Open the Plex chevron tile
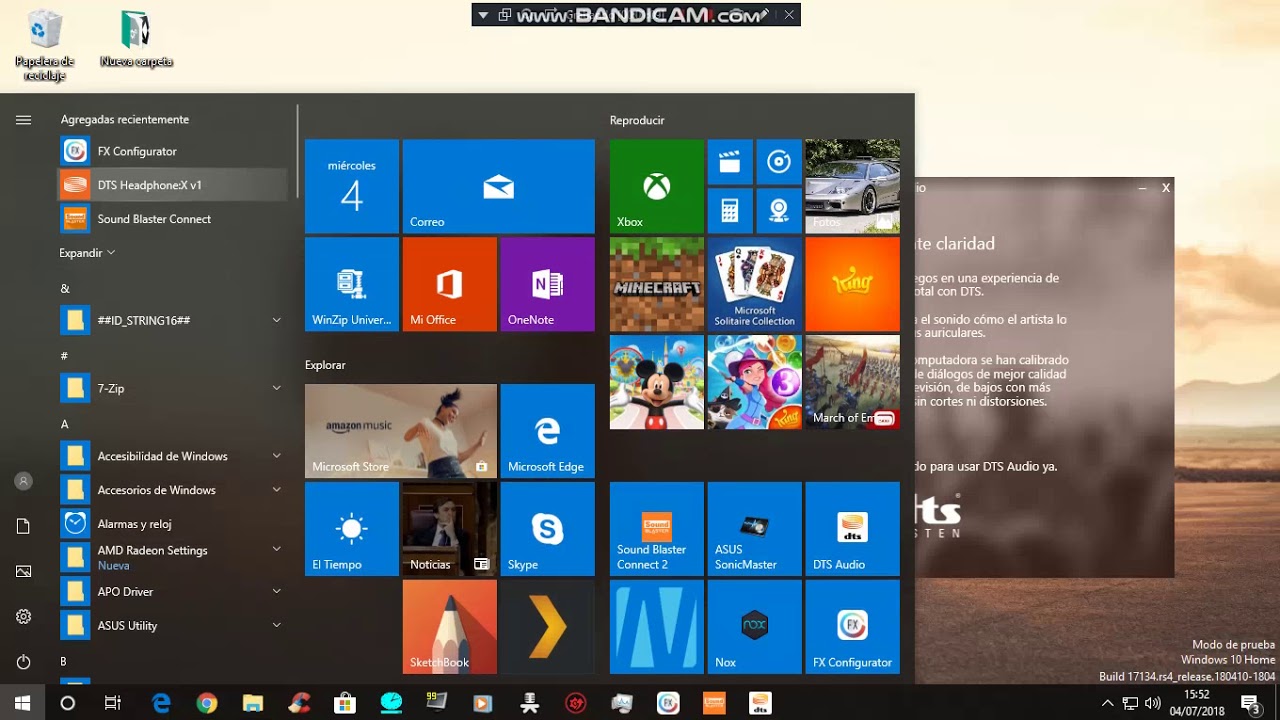This screenshot has height=720, width=1280. [x=547, y=627]
